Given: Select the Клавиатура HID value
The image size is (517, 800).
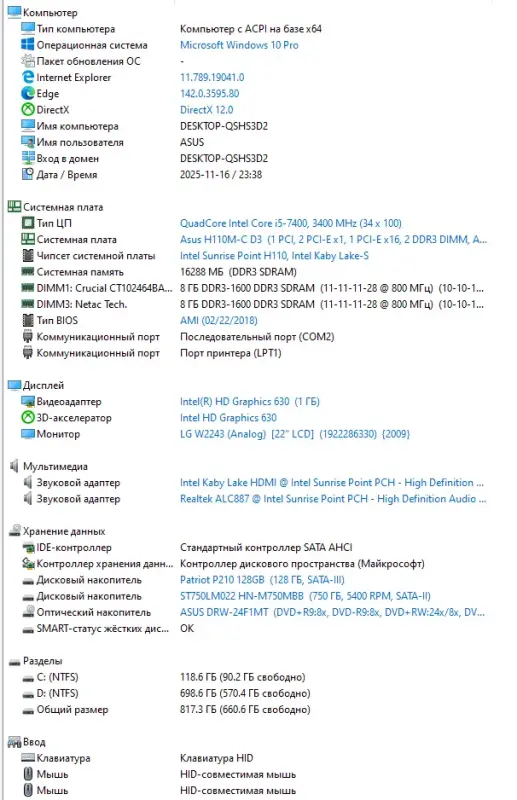Looking at the screenshot, I should pos(216,758).
